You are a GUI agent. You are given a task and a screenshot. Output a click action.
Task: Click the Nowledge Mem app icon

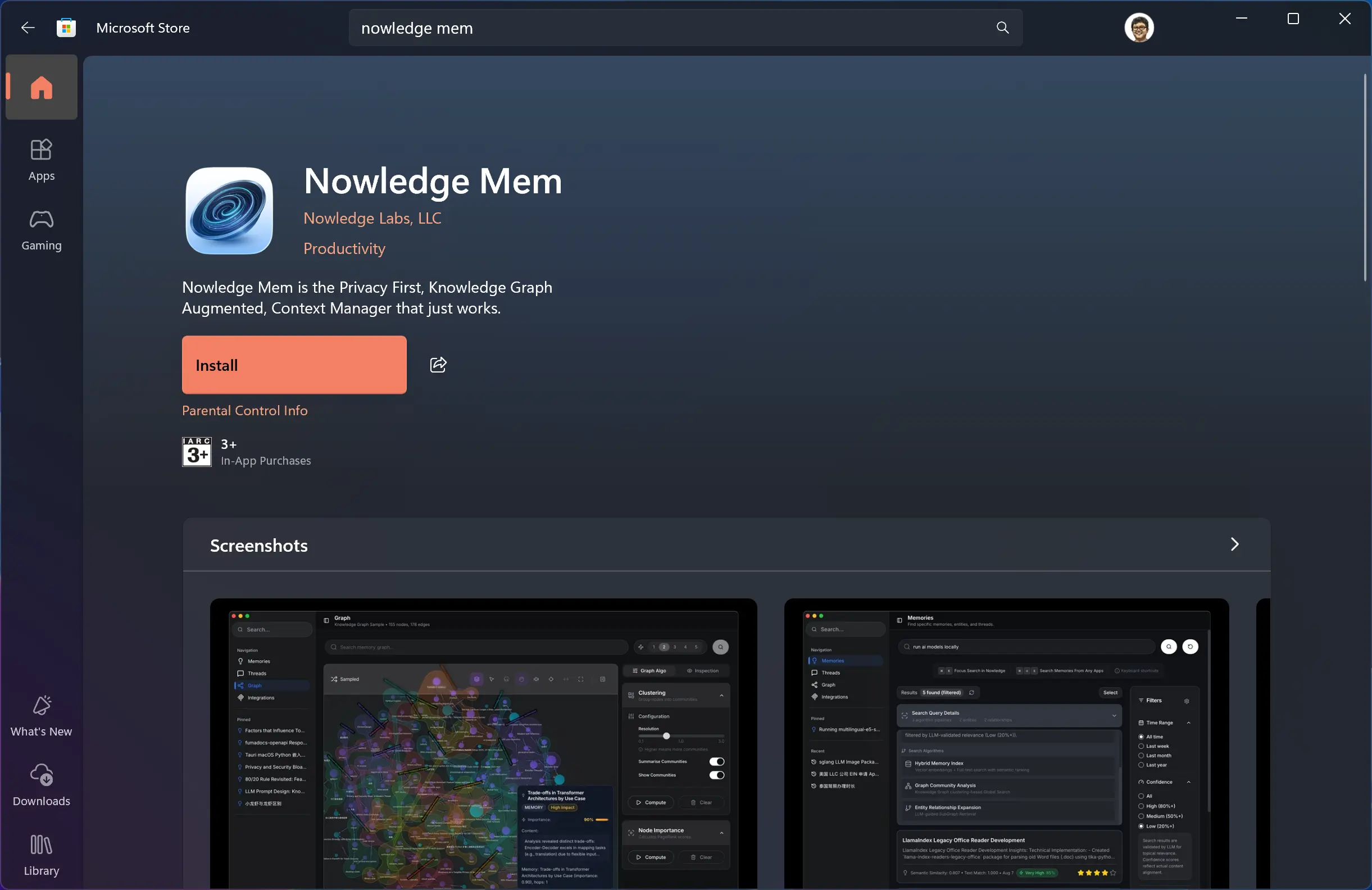click(x=229, y=211)
